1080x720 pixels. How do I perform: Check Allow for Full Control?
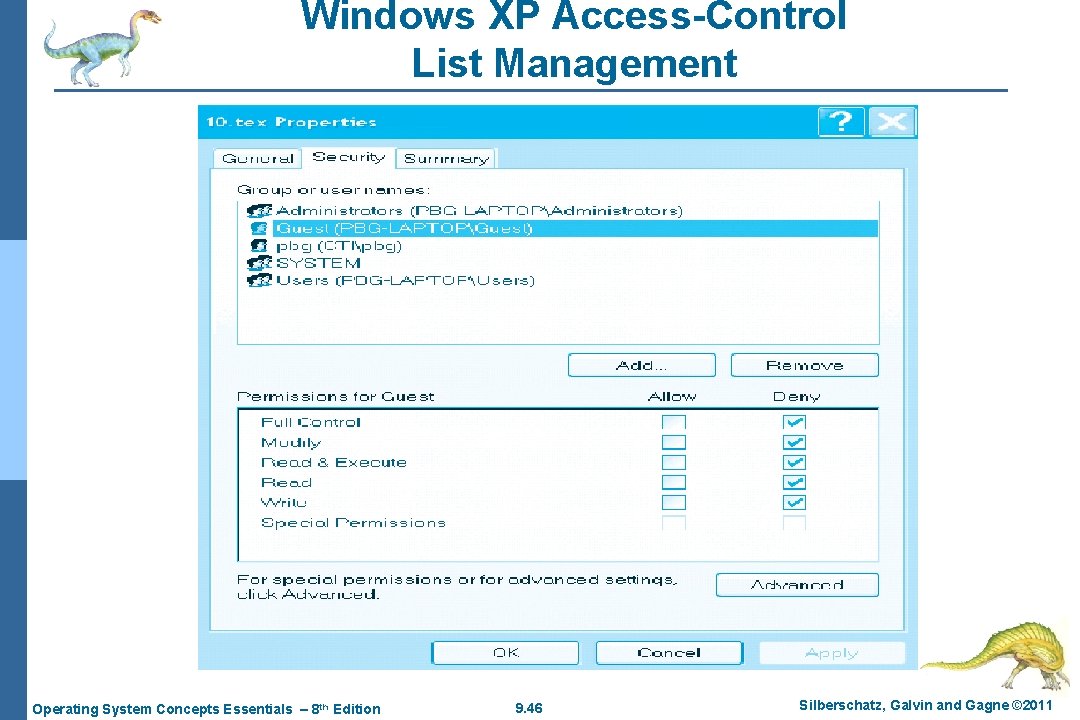[674, 422]
